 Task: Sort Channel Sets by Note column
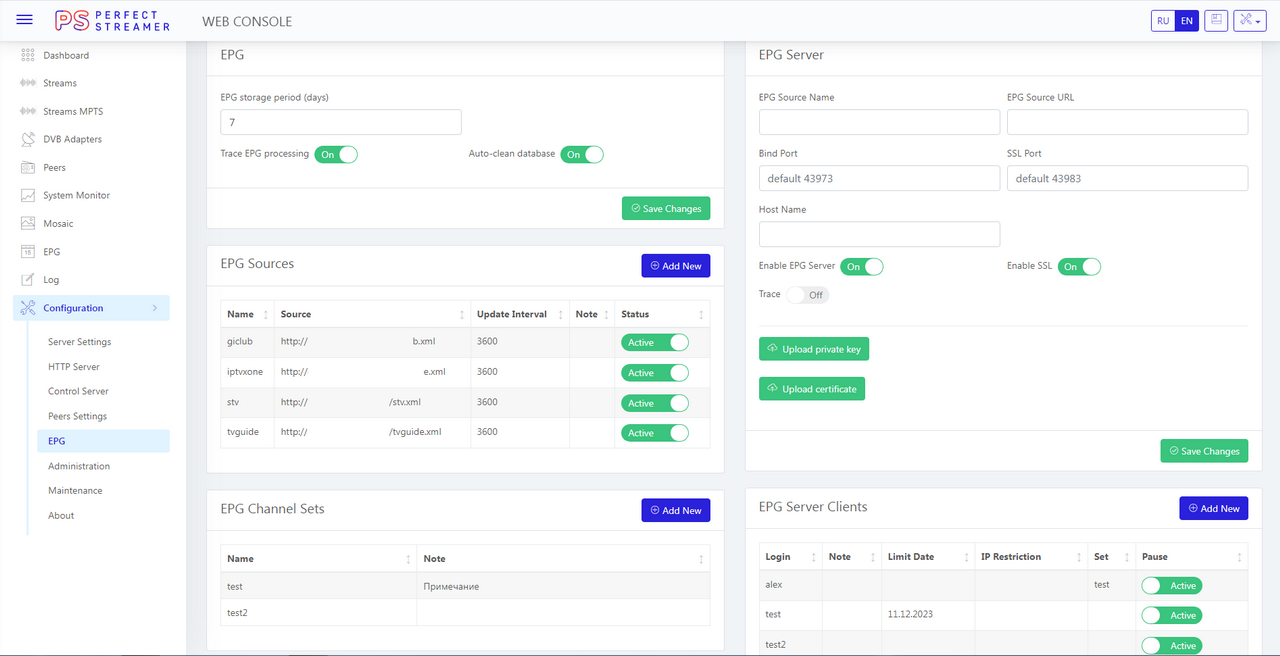pyautogui.click(x=563, y=559)
